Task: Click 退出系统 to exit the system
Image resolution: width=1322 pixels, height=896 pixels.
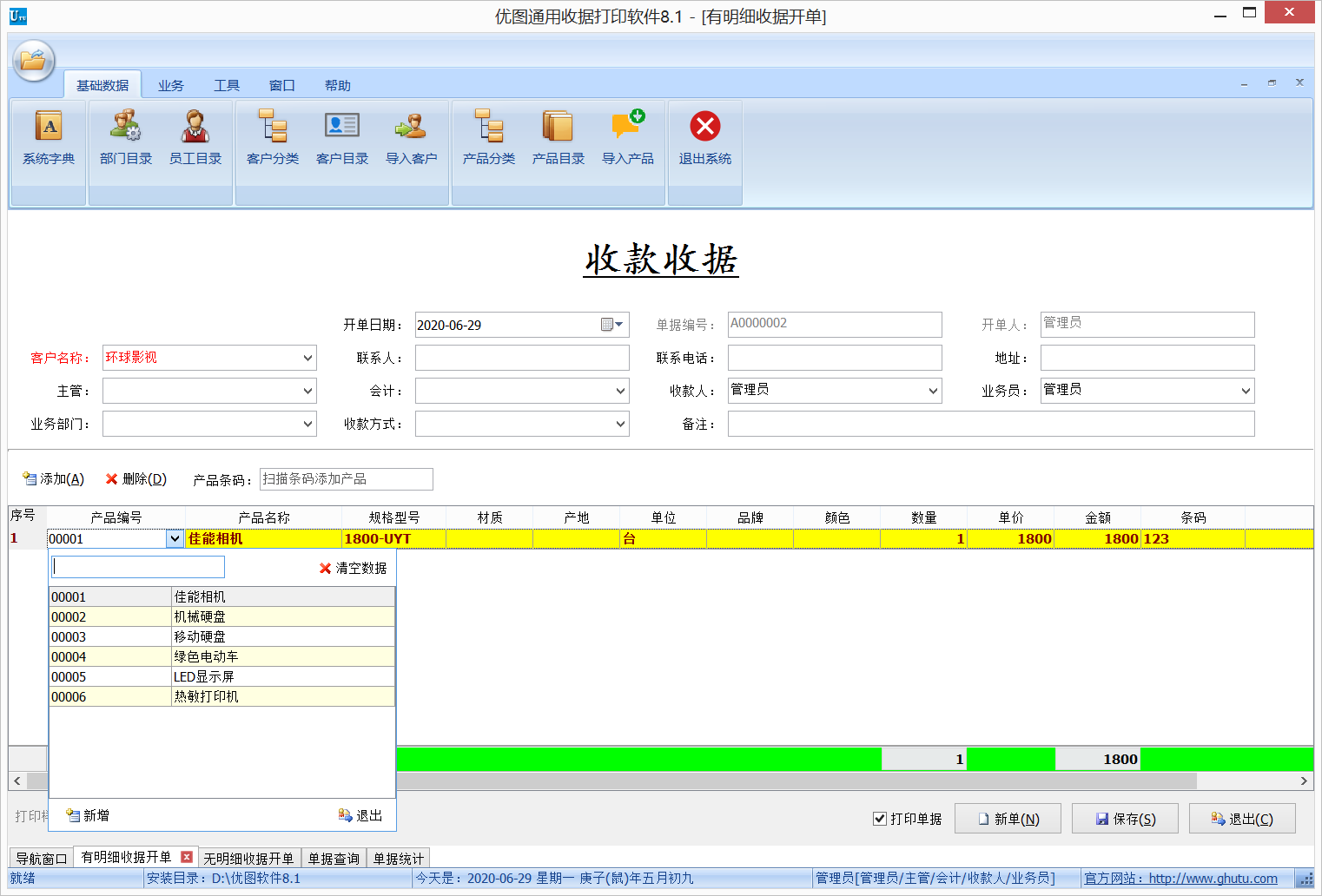Action: (704, 139)
